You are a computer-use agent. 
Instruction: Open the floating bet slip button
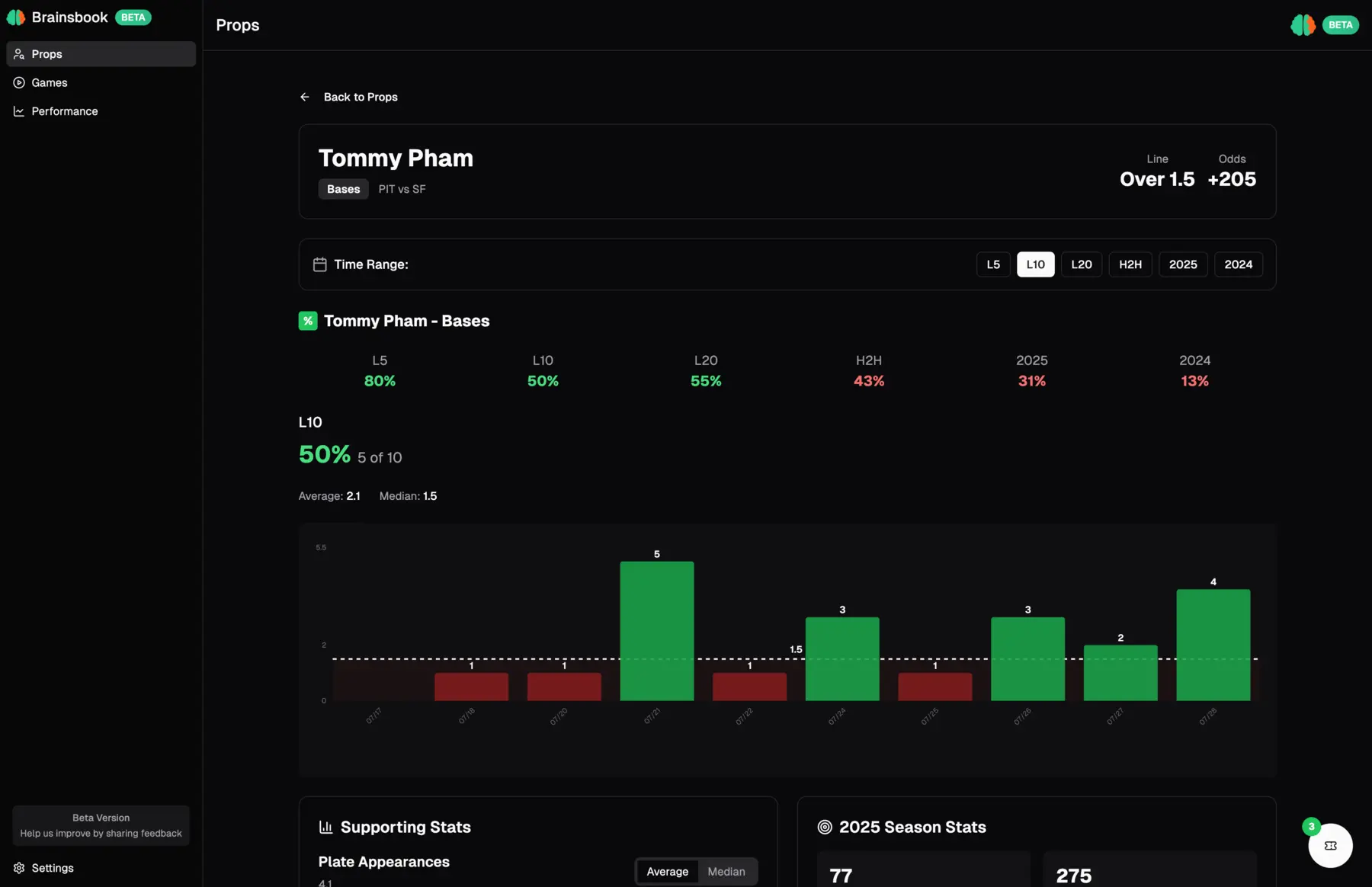click(1331, 845)
